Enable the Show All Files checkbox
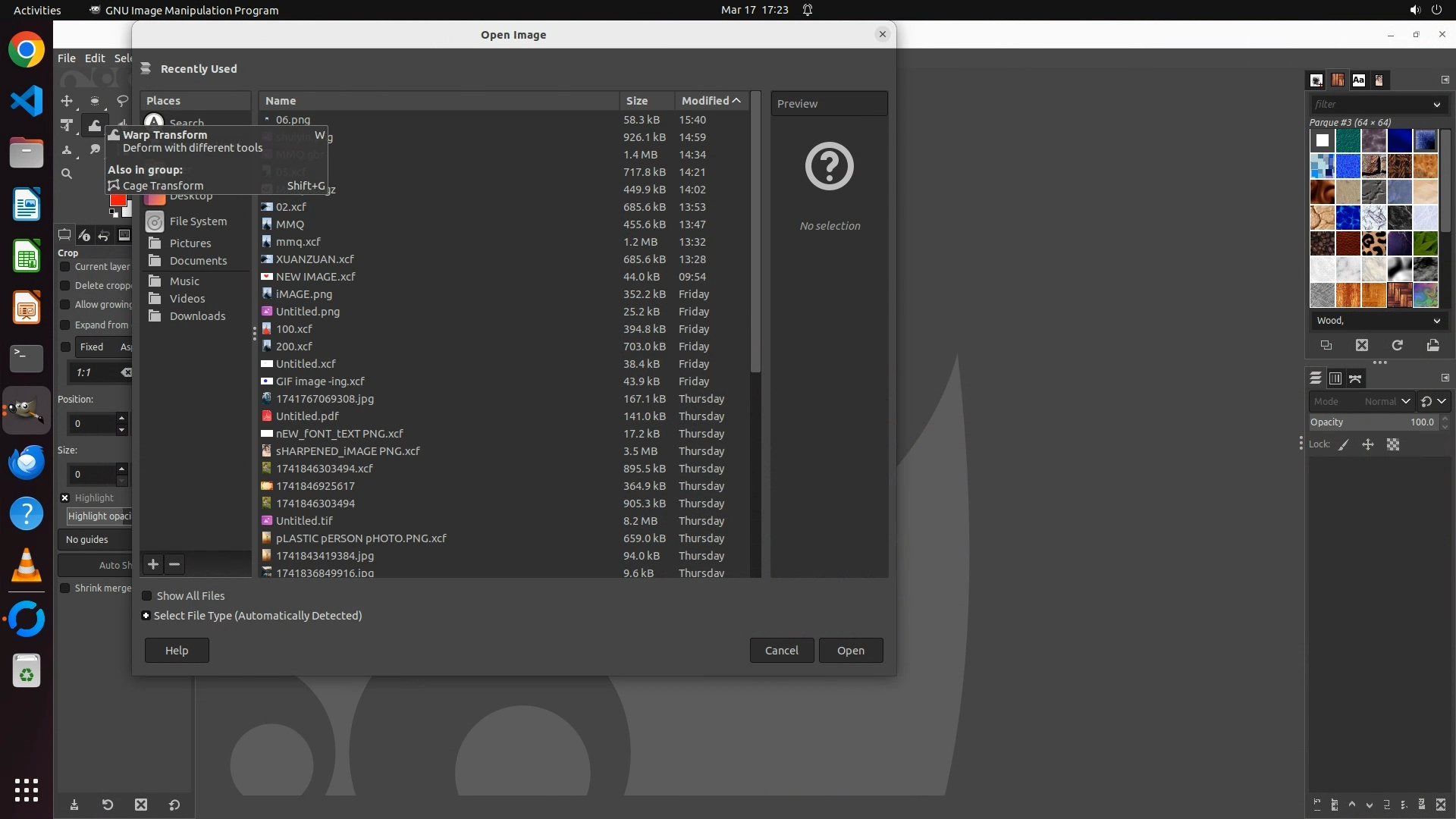This screenshot has height=819, width=1456. tap(147, 596)
